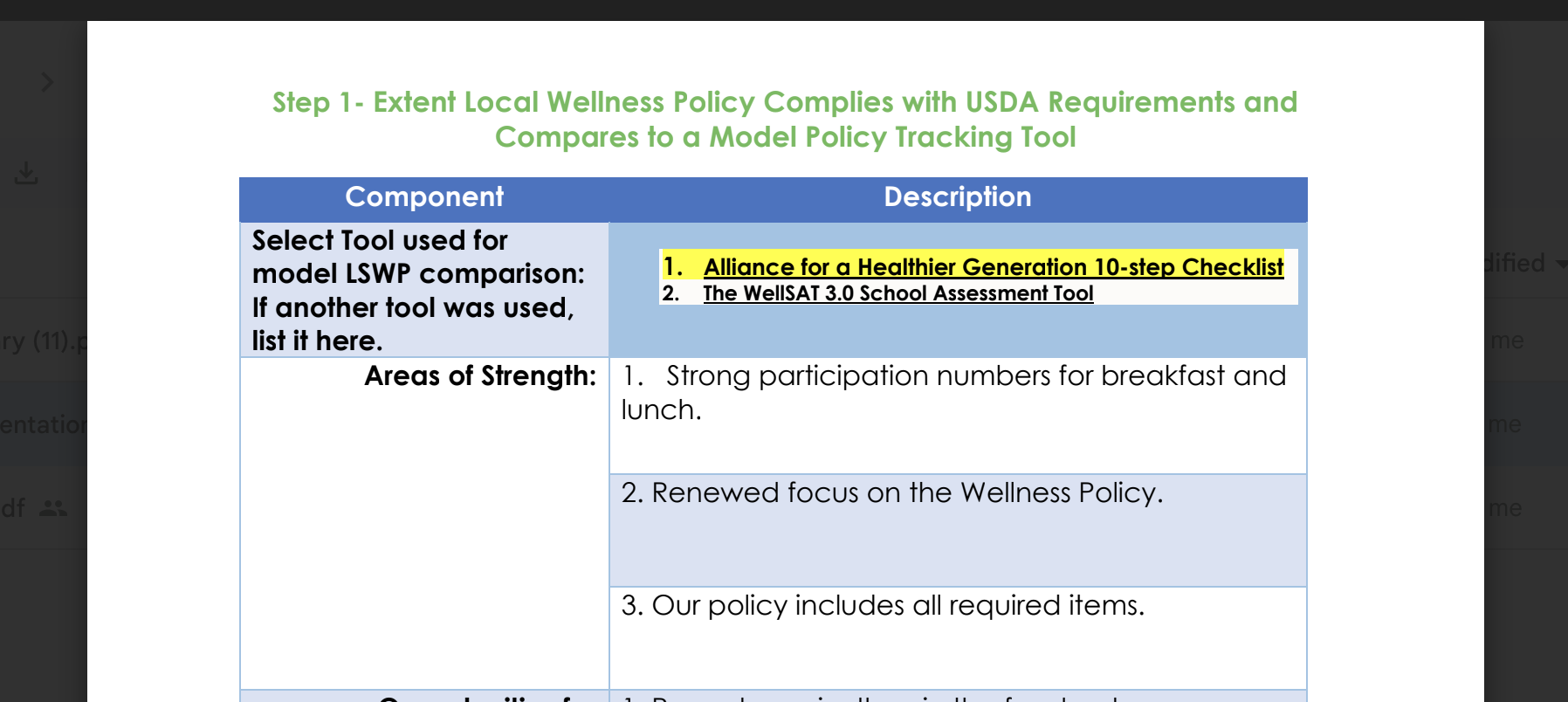This screenshot has height=702, width=1568.
Task: Click the green Step 1 heading text
Action: tap(784, 120)
